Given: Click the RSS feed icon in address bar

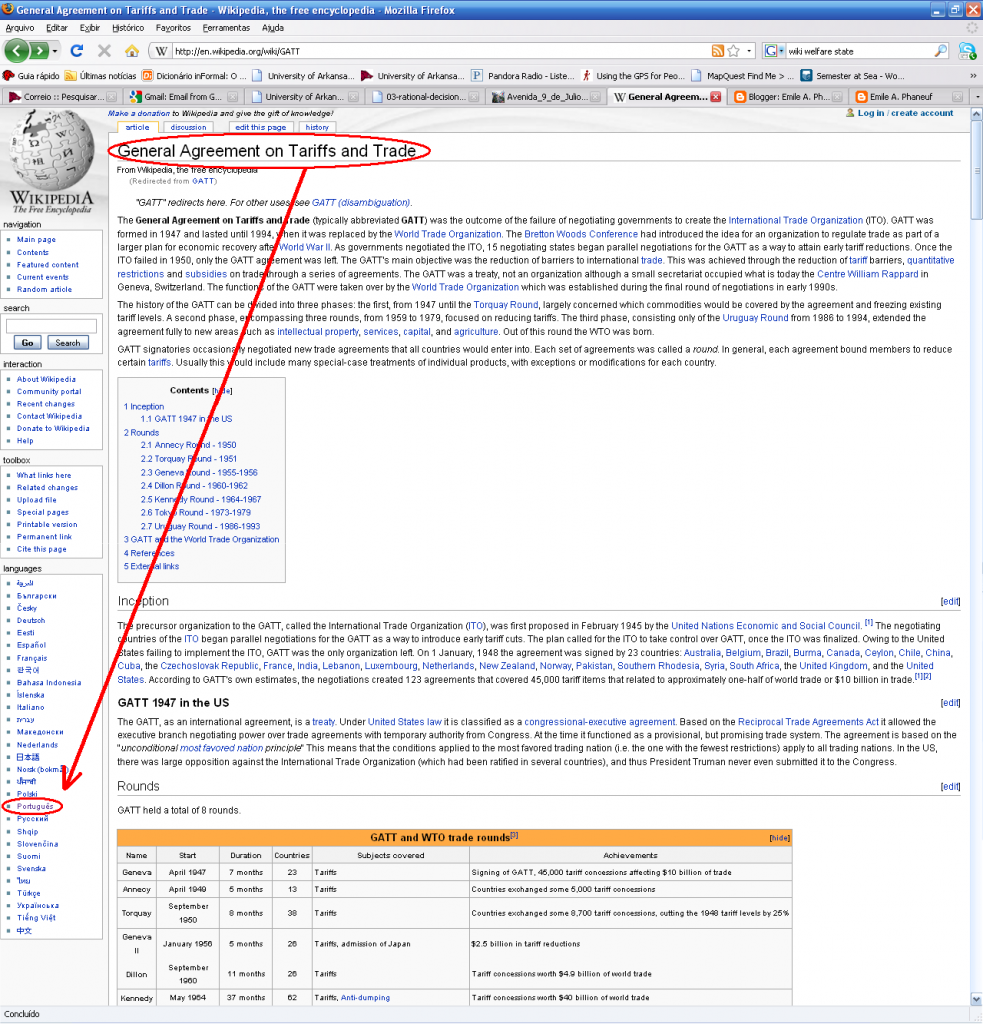Looking at the screenshot, I should [x=717, y=51].
